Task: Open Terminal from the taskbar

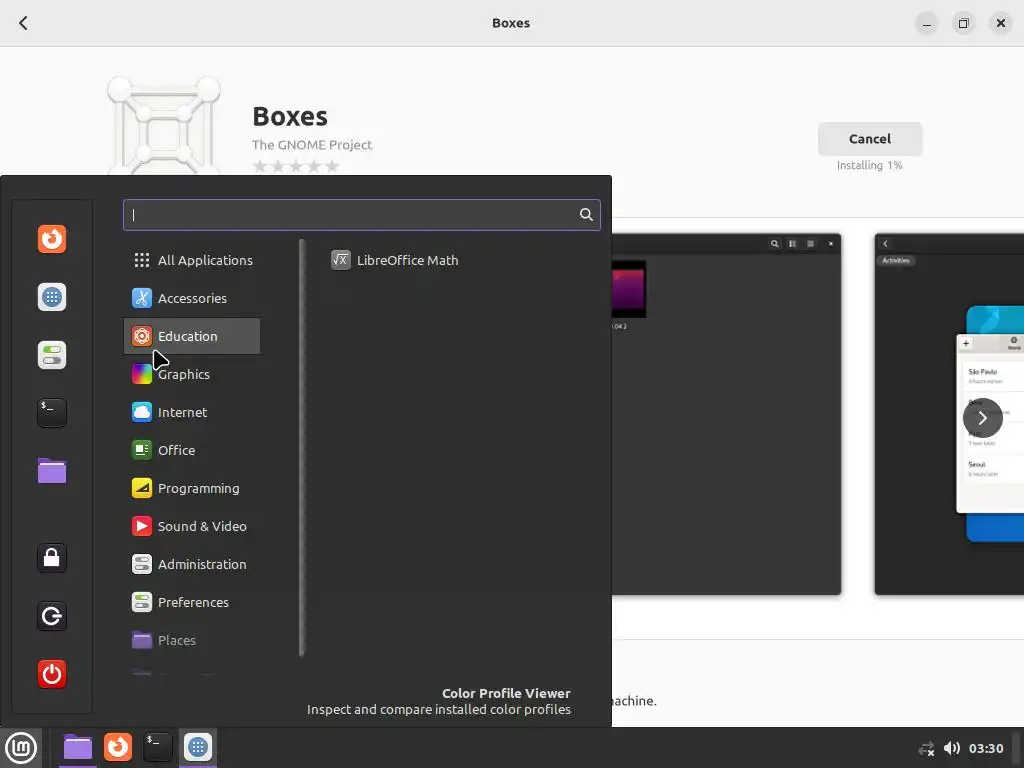Action: 157,747
